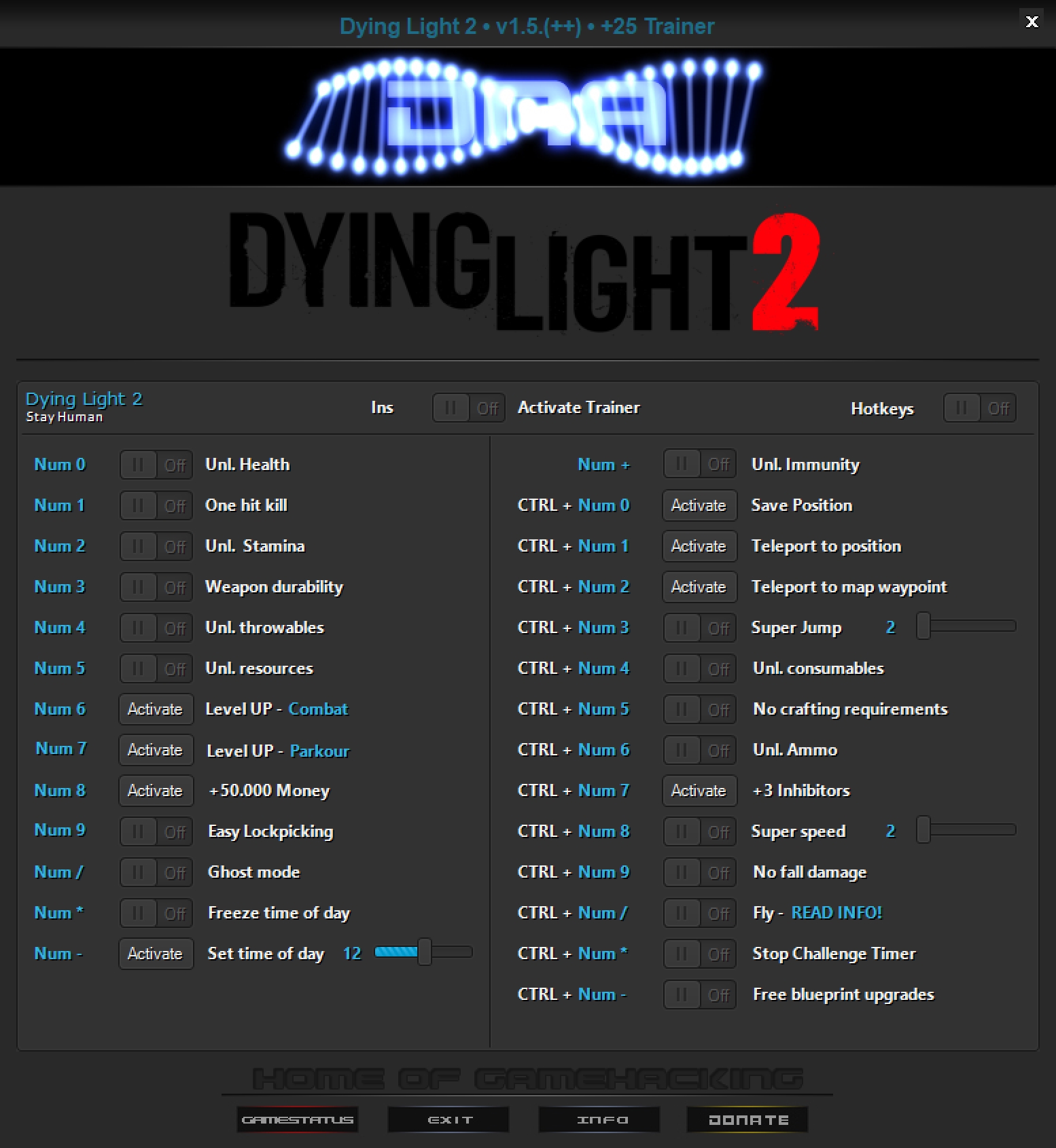Click the Dying Light 2 game logo
Viewport: 1056px width, 1148px height.
[525, 272]
